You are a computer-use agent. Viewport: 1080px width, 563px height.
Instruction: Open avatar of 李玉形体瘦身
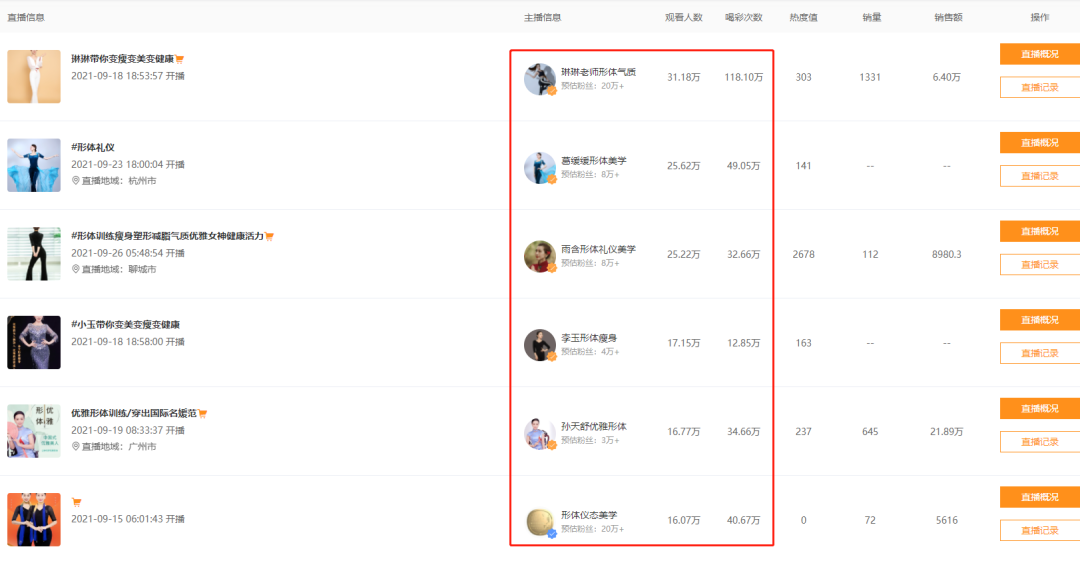click(540, 345)
